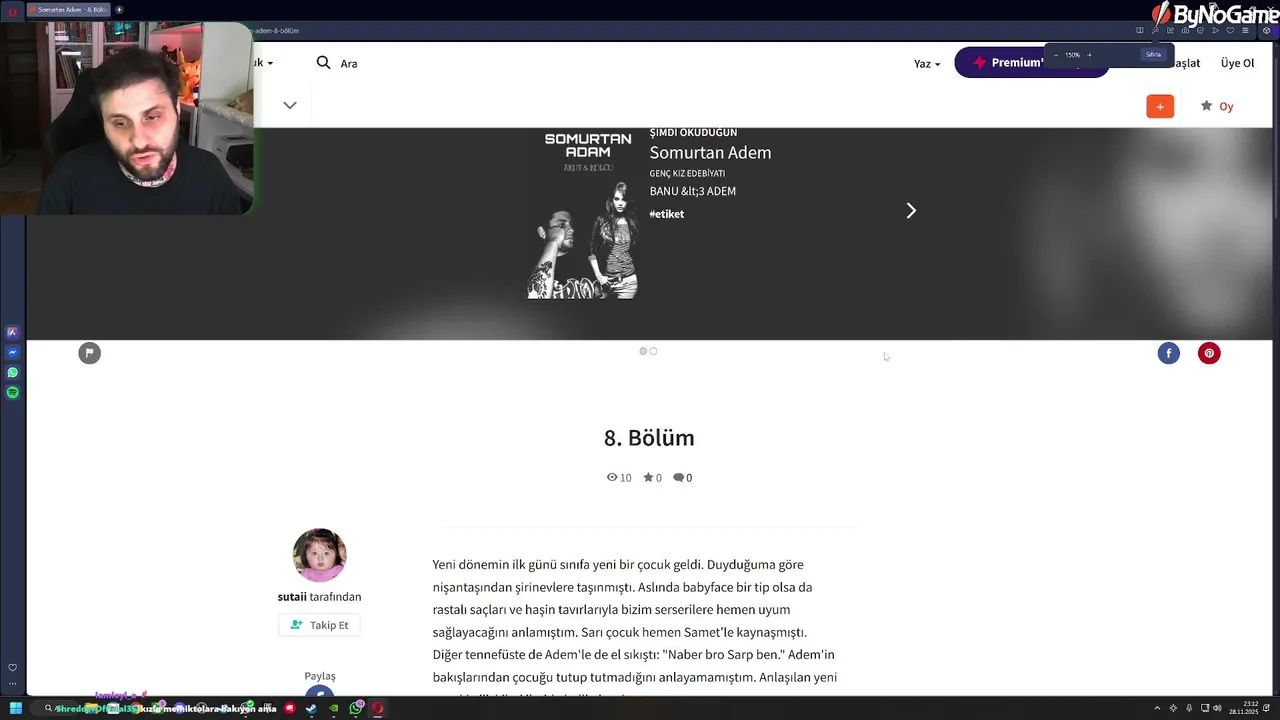Click the browser zoom magnifier toolbar icon

(x=1155, y=30)
